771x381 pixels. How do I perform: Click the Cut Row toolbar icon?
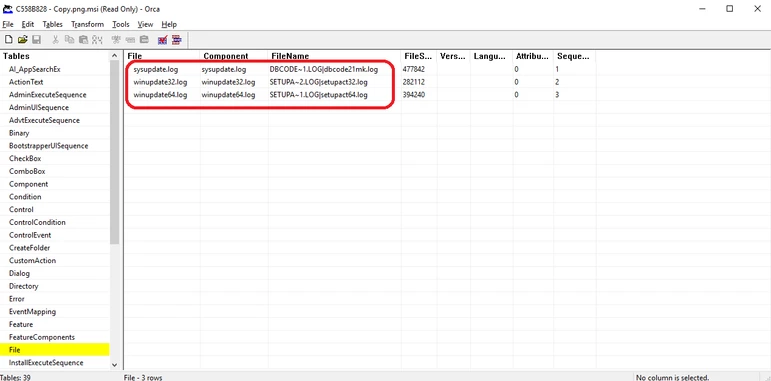click(x=117, y=40)
